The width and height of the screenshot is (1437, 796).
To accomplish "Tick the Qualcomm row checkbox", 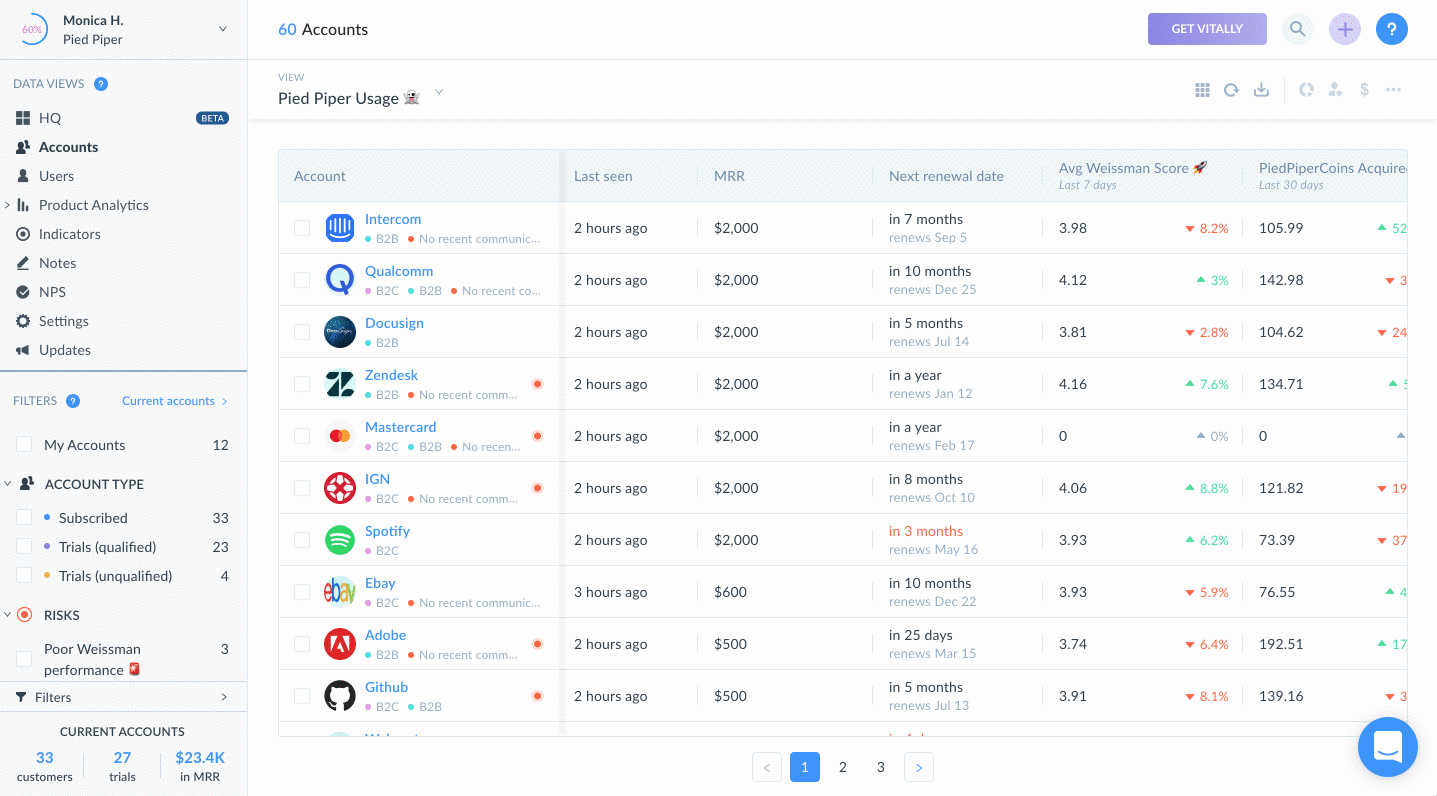I will [302, 280].
